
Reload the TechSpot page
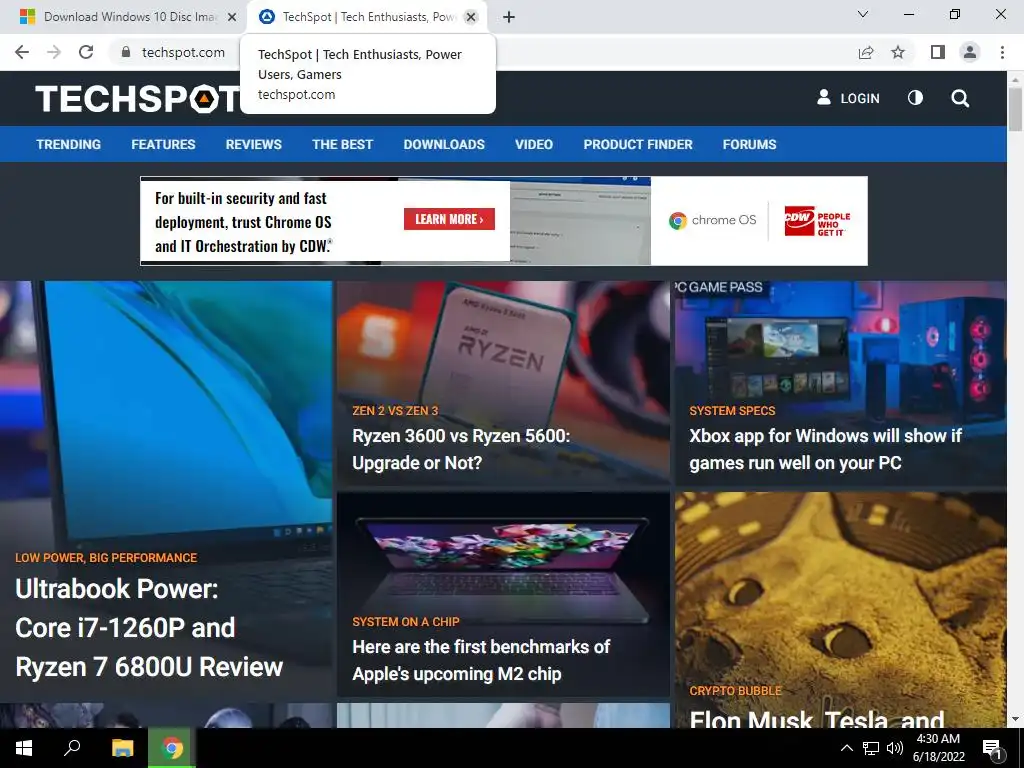pyautogui.click(x=86, y=52)
